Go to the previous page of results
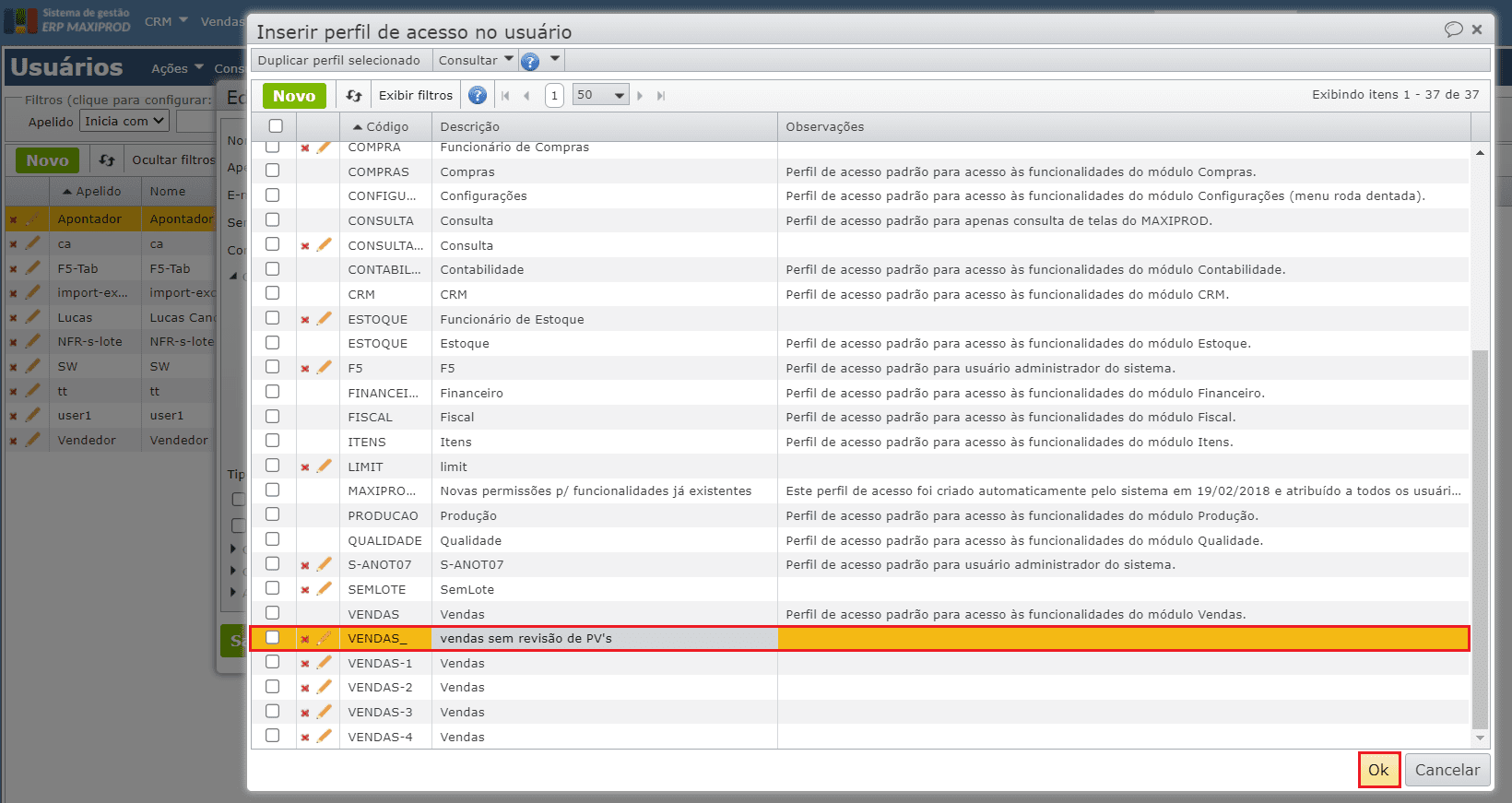Image resolution: width=1512 pixels, height=803 pixels. [x=526, y=96]
